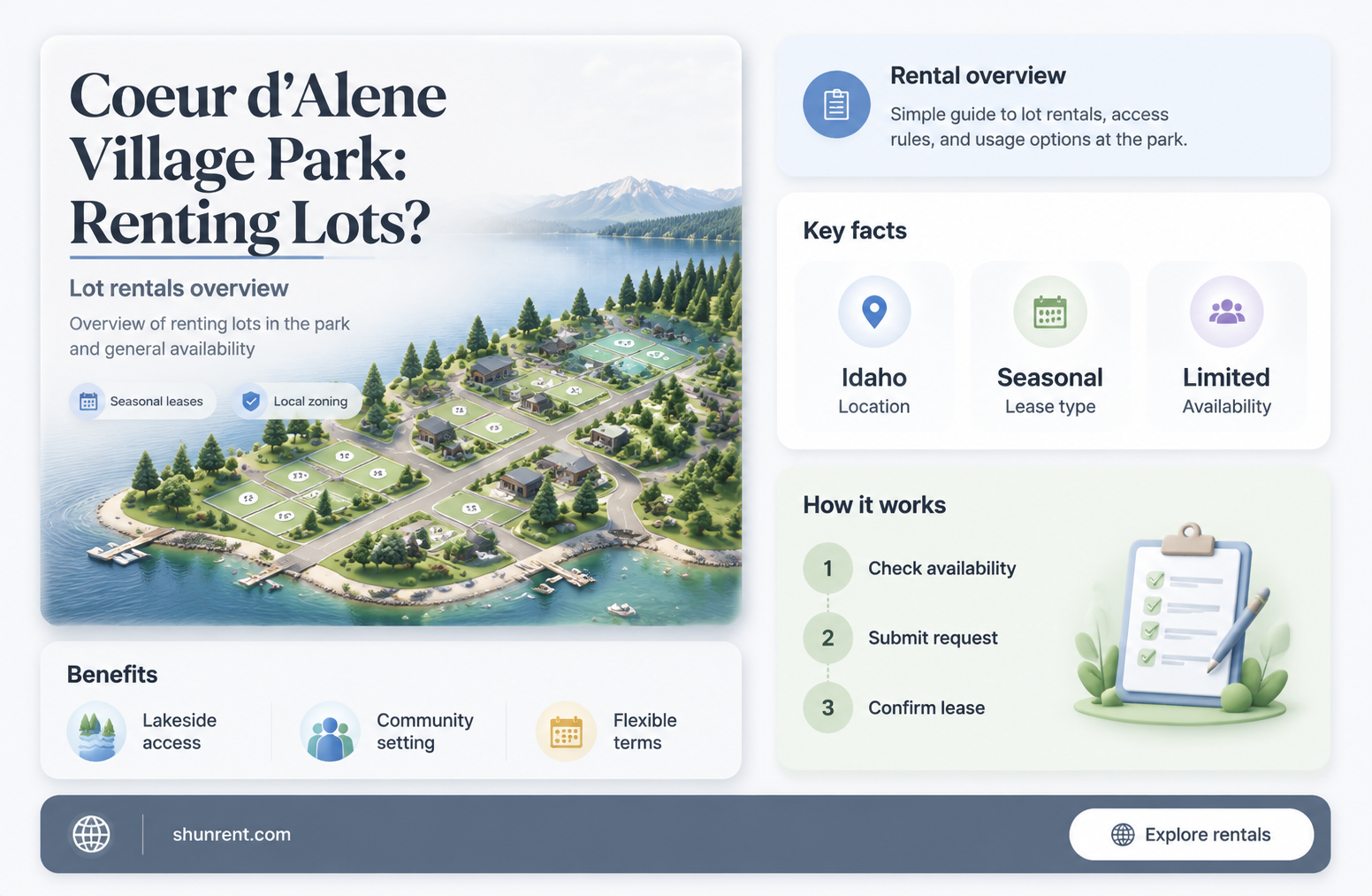Screen dimensions: 1372x896
Task: Click the step 2 number circle
Action: point(827,638)
